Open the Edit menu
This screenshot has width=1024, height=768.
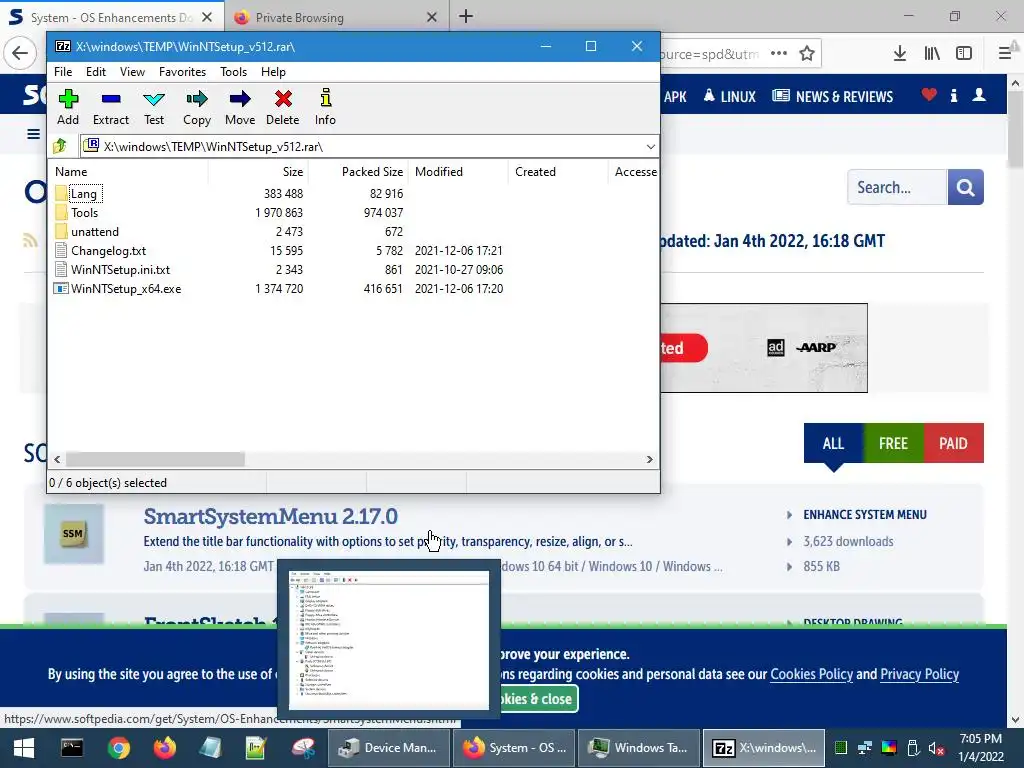coord(95,72)
